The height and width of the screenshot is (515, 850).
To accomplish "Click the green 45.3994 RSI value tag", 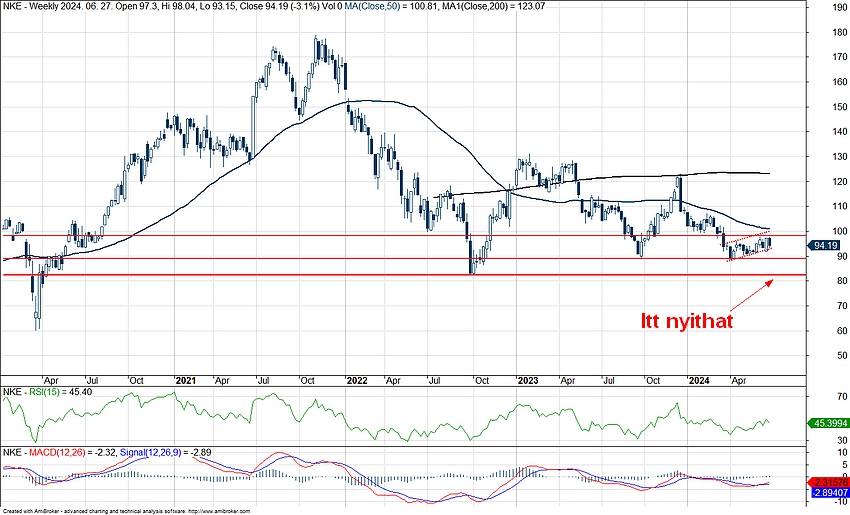I will pos(827,423).
